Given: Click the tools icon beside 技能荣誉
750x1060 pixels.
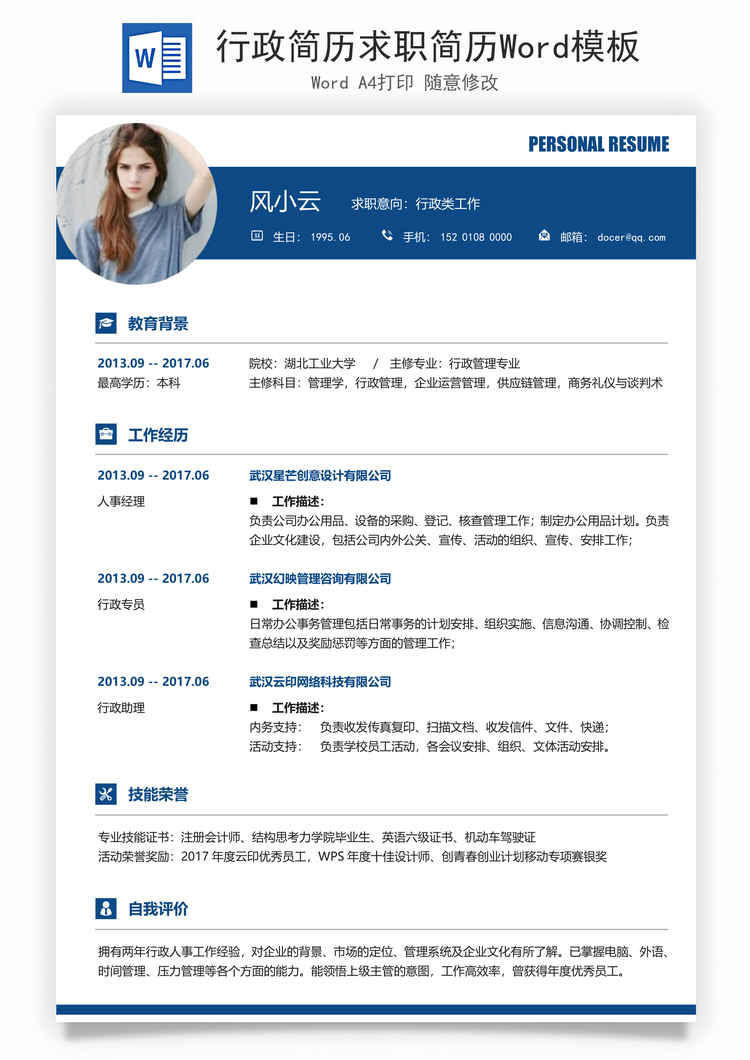Looking at the screenshot, I should [x=106, y=794].
